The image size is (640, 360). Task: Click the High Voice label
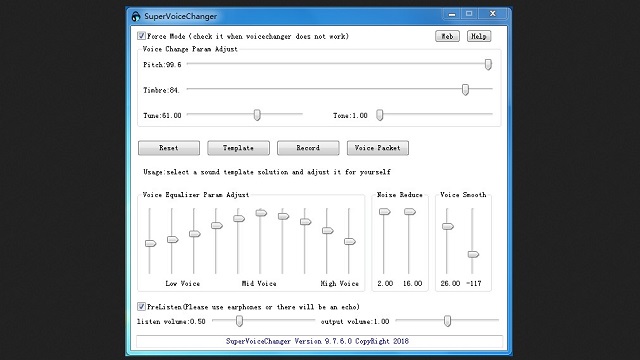340,283
